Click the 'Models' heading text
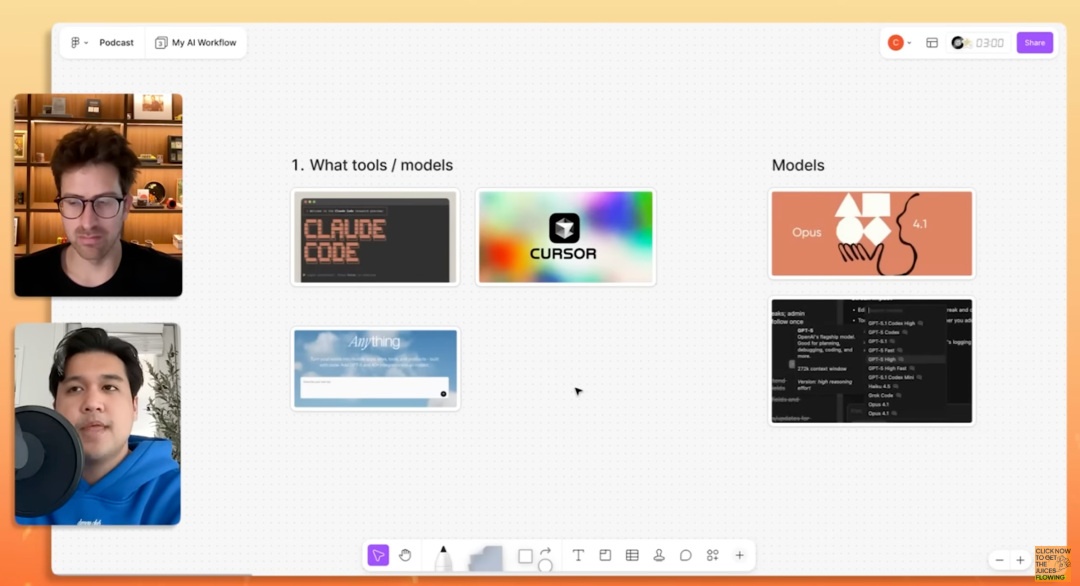This screenshot has width=1080, height=586. pos(798,165)
